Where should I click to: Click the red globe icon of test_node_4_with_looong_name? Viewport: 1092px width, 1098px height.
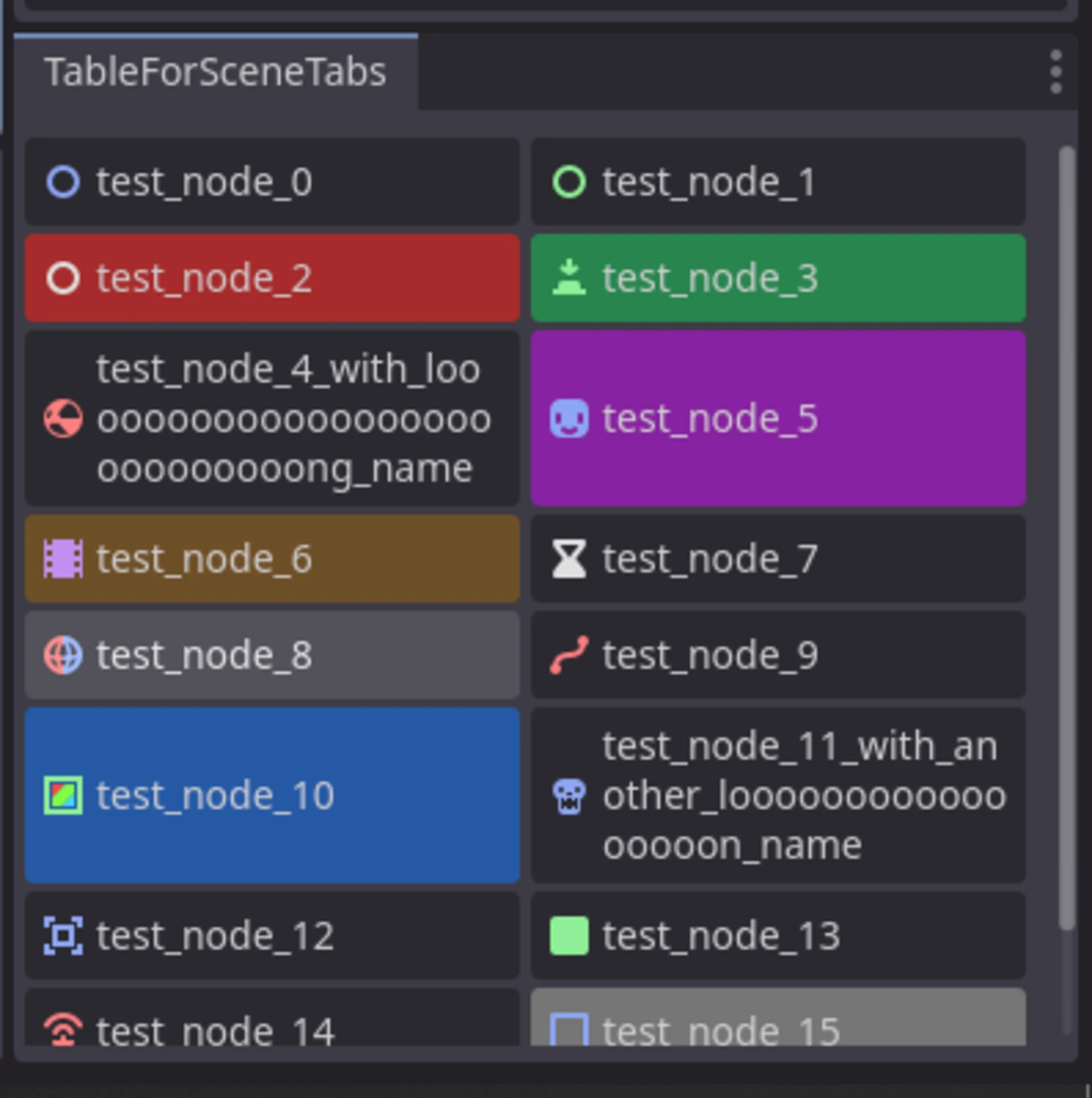(x=63, y=418)
